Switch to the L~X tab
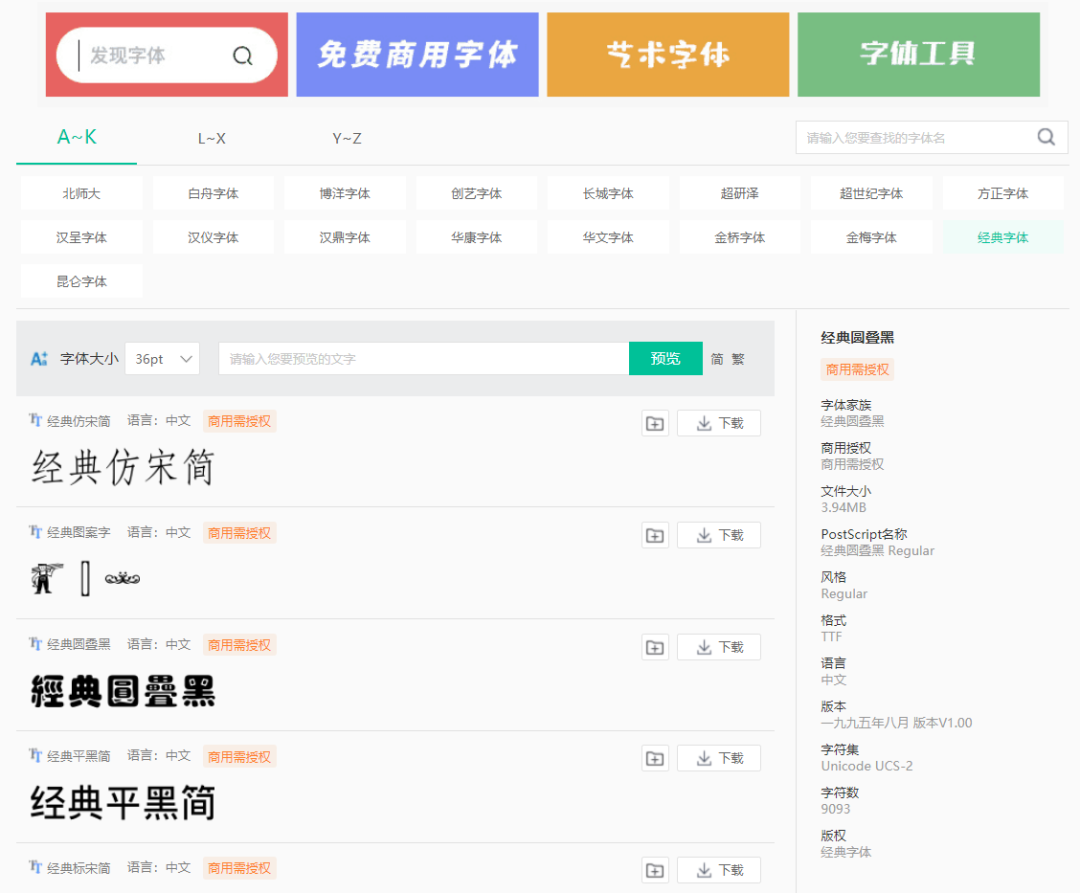 pos(211,138)
